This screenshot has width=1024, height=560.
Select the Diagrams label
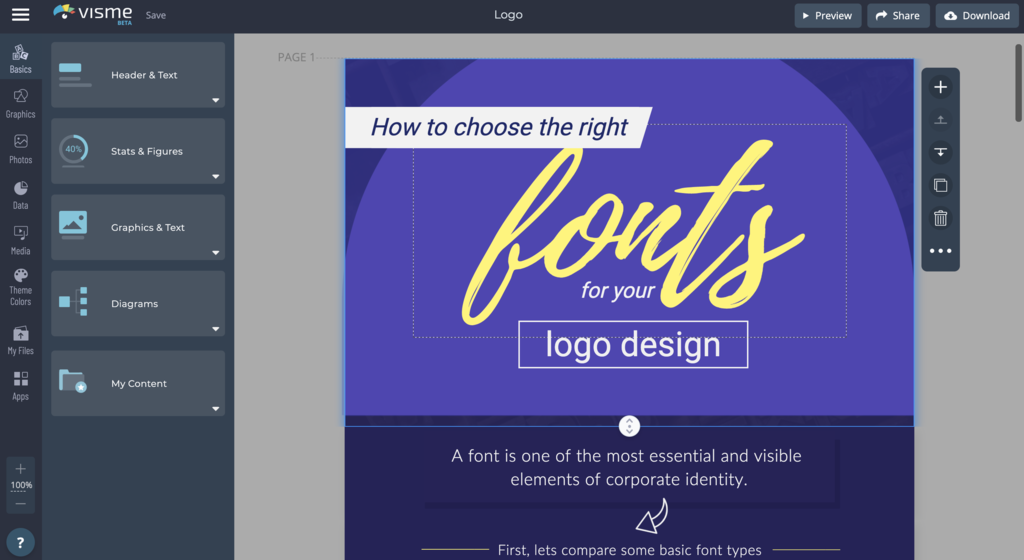tap(135, 304)
